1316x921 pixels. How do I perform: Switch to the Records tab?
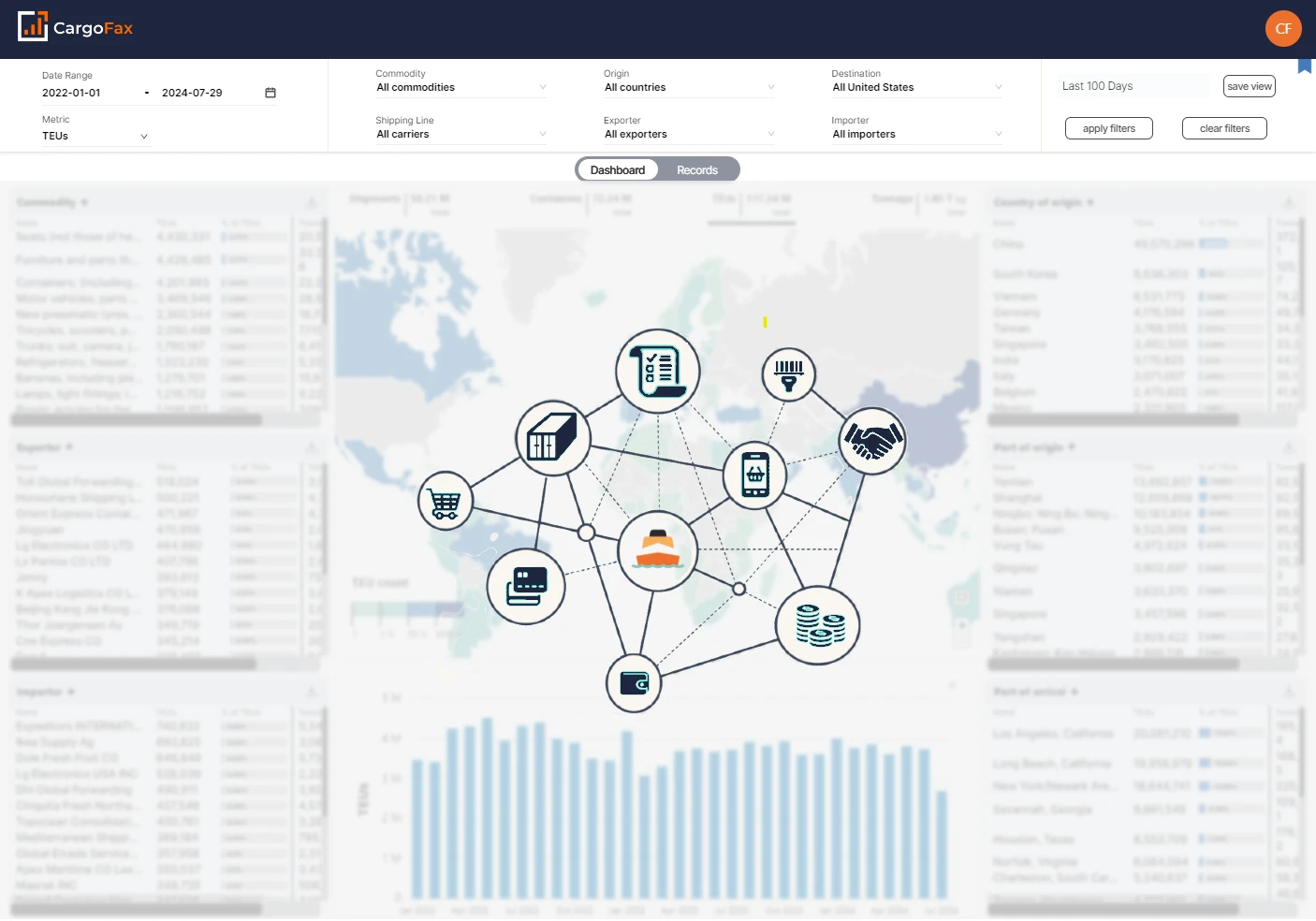pos(697,169)
